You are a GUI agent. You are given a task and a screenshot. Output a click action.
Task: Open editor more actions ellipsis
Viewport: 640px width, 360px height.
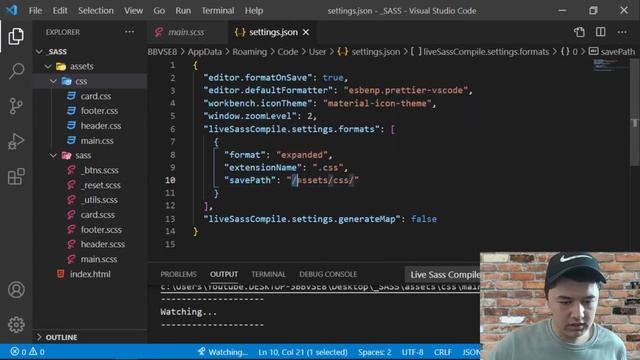pyautogui.click(x=622, y=32)
